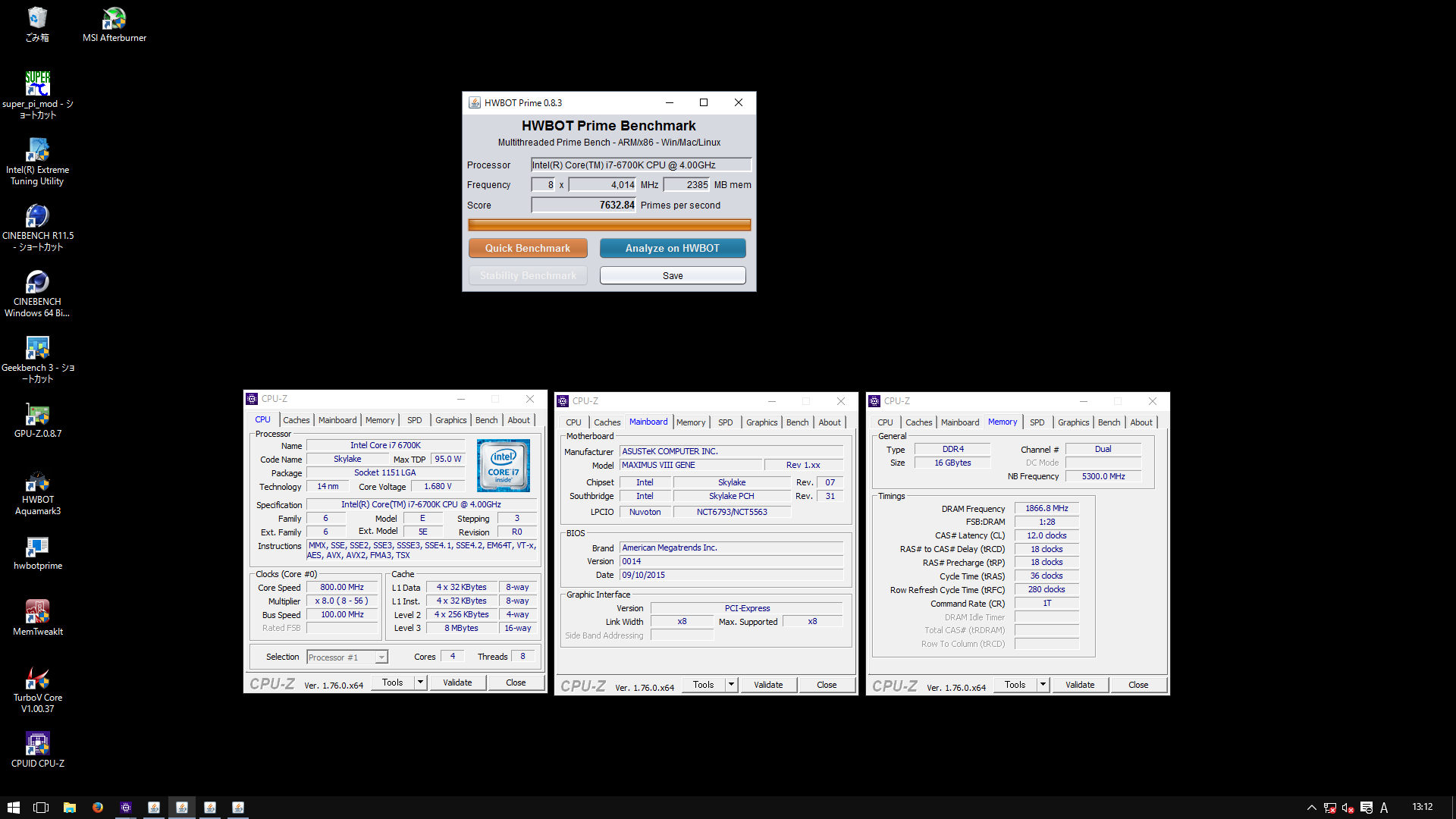
Task: Click the HWBOT Prime window title icon
Action: coord(475,102)
